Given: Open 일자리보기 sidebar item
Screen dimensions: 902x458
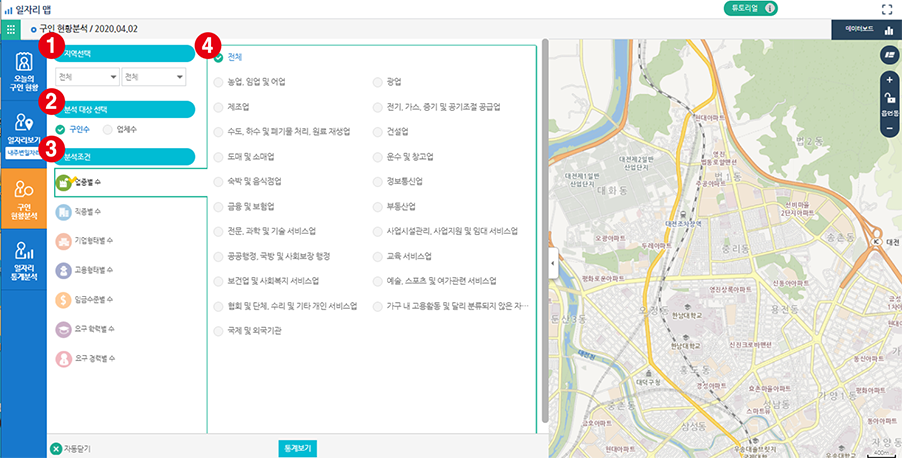Looking at the screenshot, I should click(24, 130).
